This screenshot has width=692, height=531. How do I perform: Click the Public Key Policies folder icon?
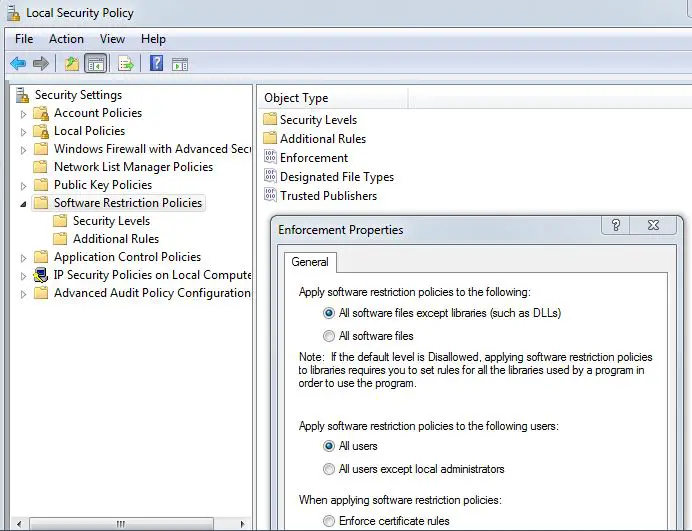(41, 185)
